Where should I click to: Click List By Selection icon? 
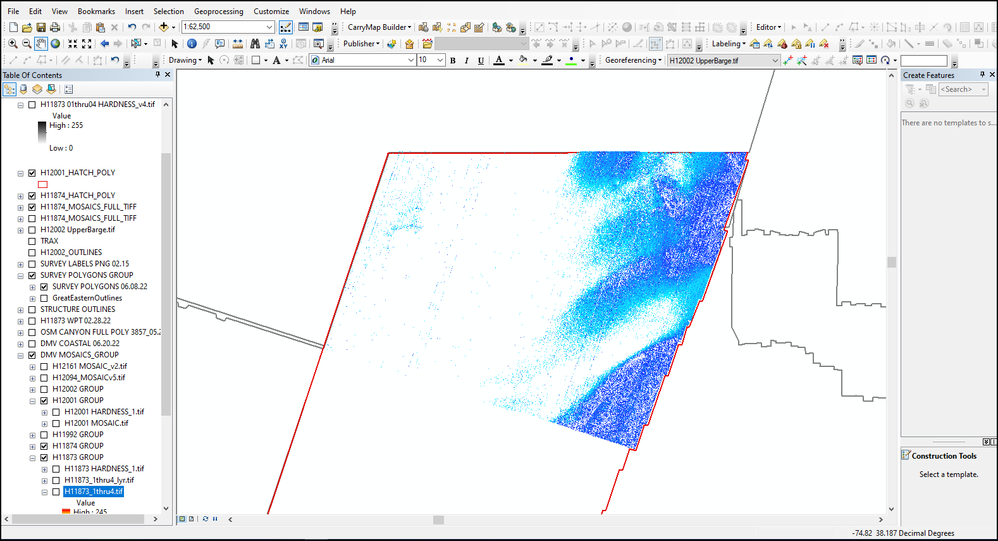point(51,90)
